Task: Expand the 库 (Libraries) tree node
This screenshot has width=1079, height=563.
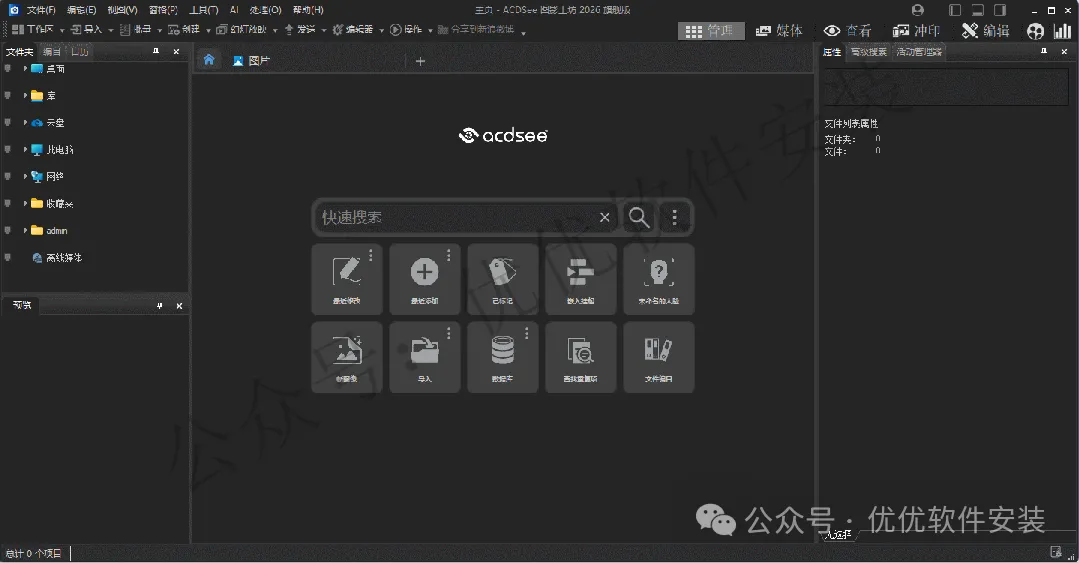Action: (x=25, y=96)
